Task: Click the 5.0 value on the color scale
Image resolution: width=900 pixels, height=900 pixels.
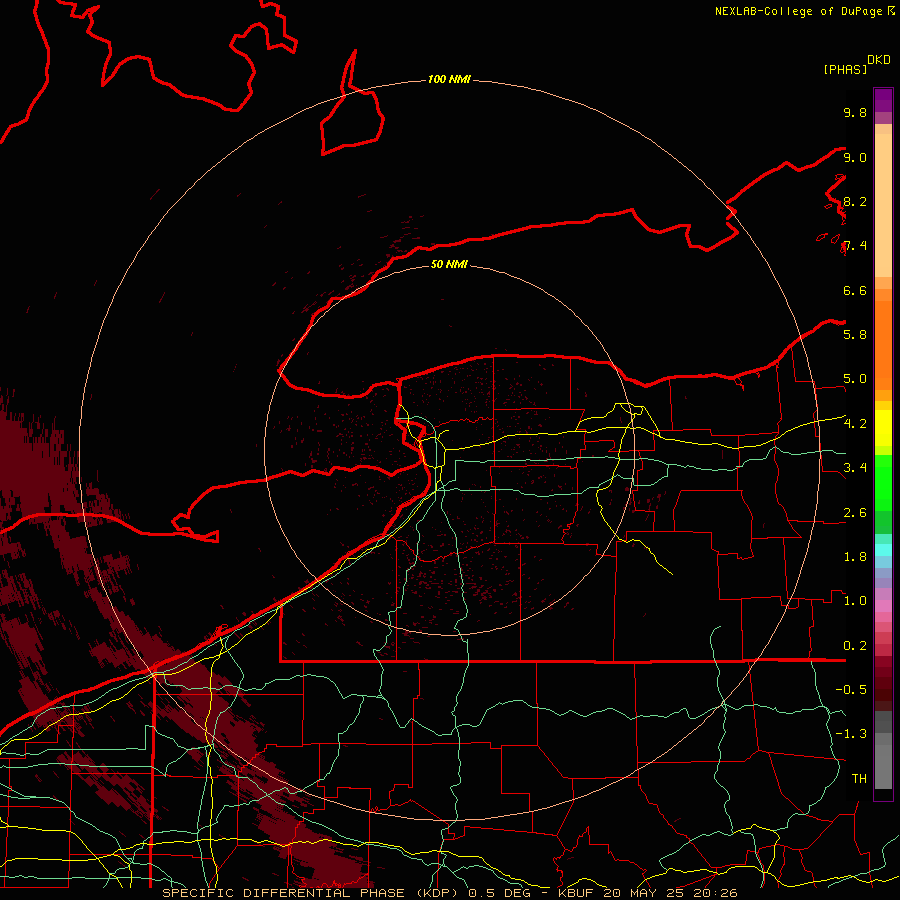Action: tap(855, 379)
